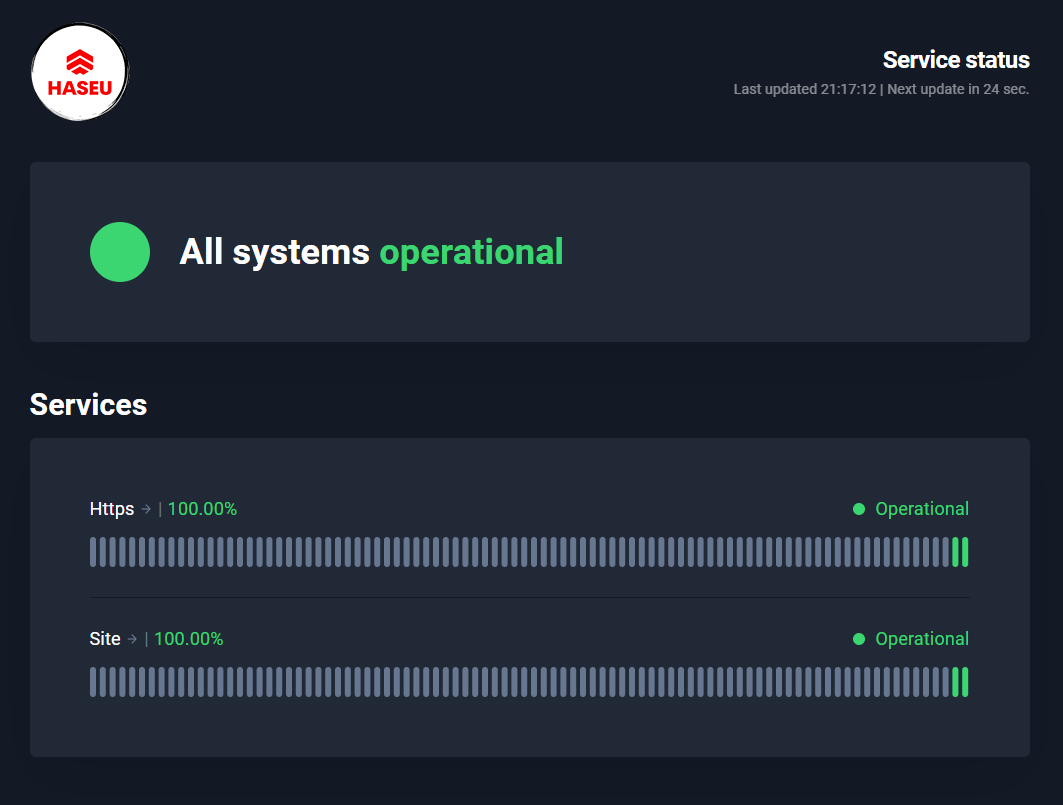Click the HASEU logo

(x=80, y=72)
